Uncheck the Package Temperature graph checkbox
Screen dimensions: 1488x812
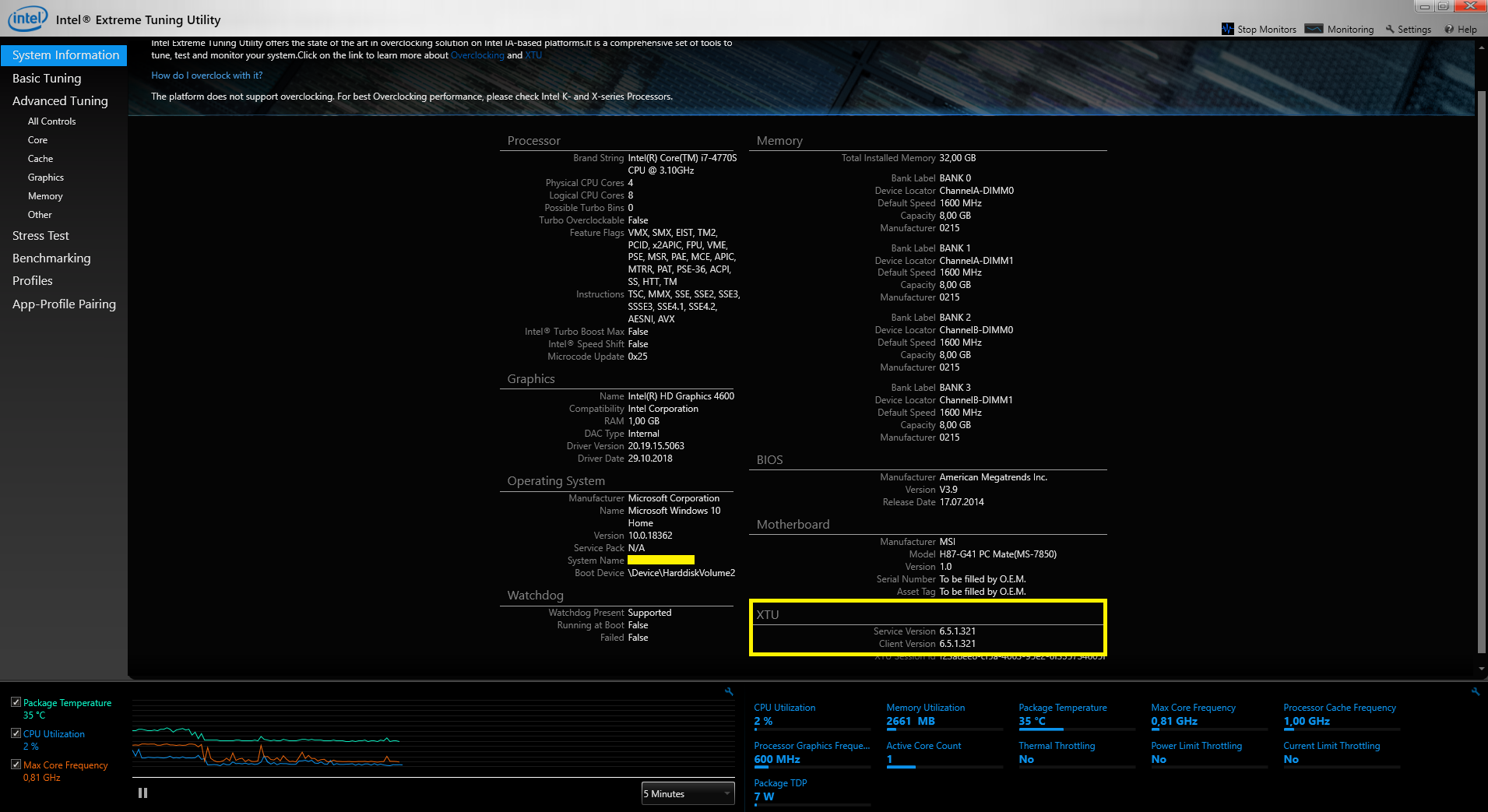[x=16, y=701]
